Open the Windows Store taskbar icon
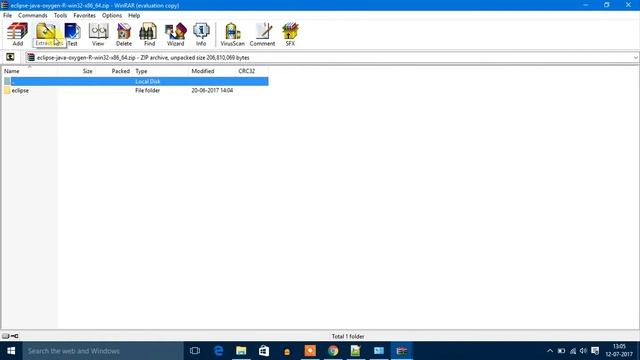The height and width of the screenshot is (360, 640). [264, 351]
